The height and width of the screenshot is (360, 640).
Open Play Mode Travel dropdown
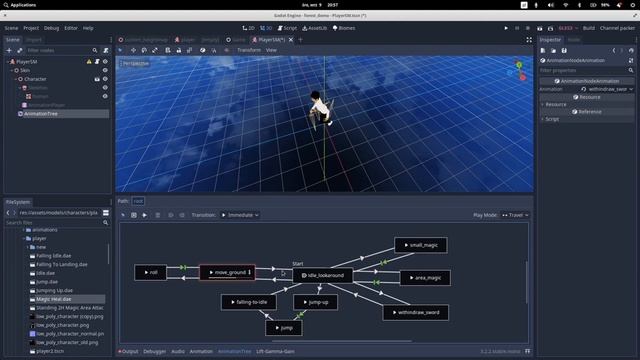pyautogui.click(x=515, y=215)
